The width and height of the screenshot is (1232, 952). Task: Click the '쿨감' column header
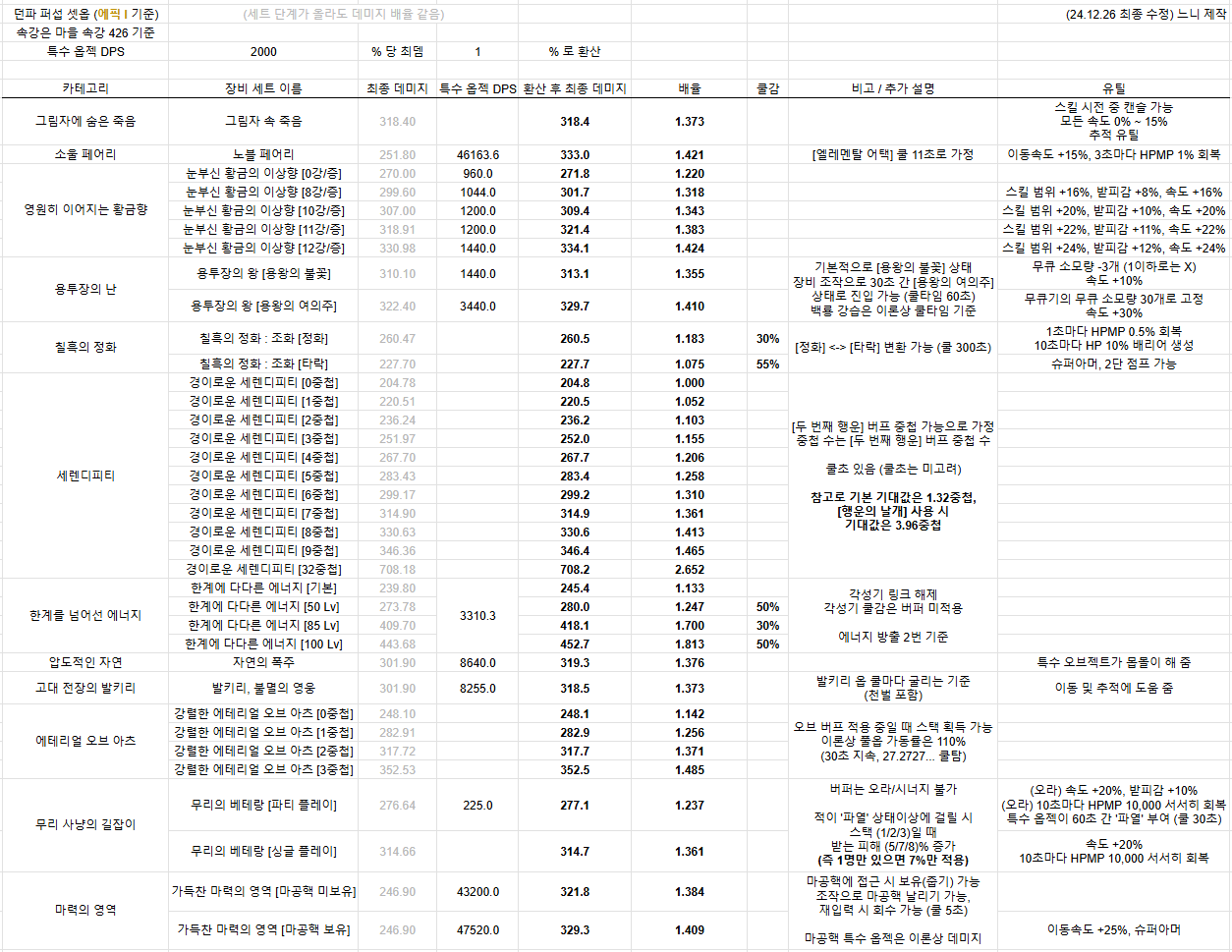(x=767, y=88)
